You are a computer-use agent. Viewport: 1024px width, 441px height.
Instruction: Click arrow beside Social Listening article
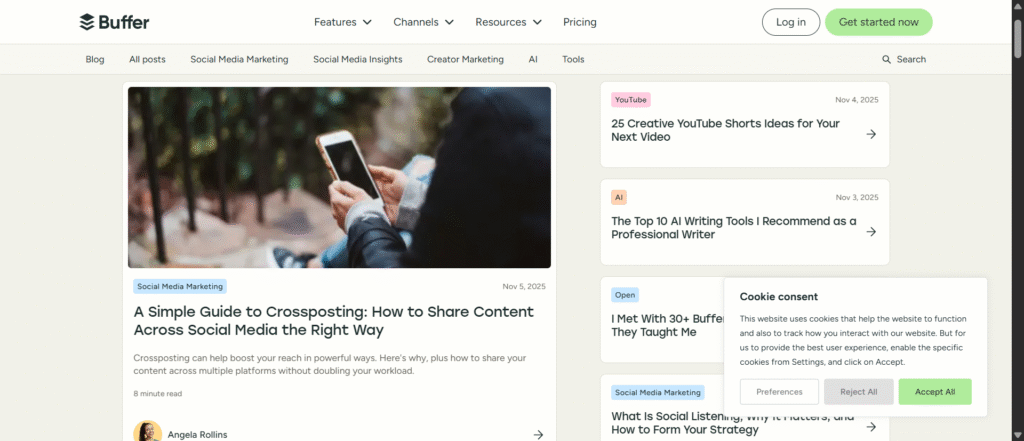tap(871, 427)
